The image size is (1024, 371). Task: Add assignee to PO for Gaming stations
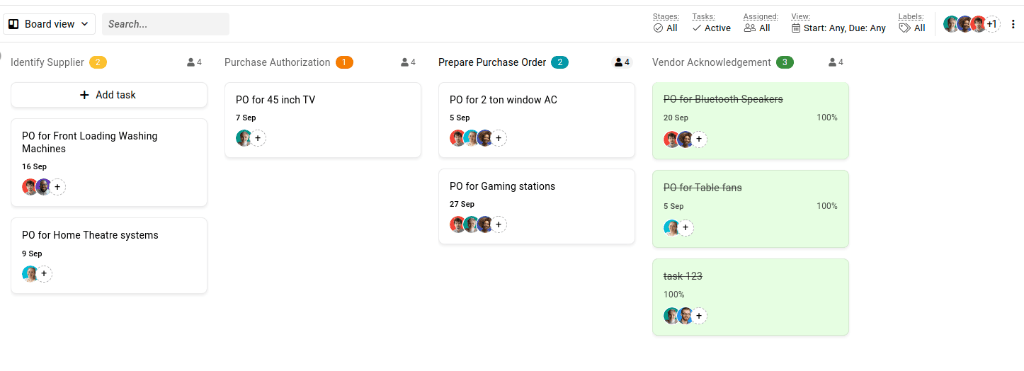tap(499, 225)
